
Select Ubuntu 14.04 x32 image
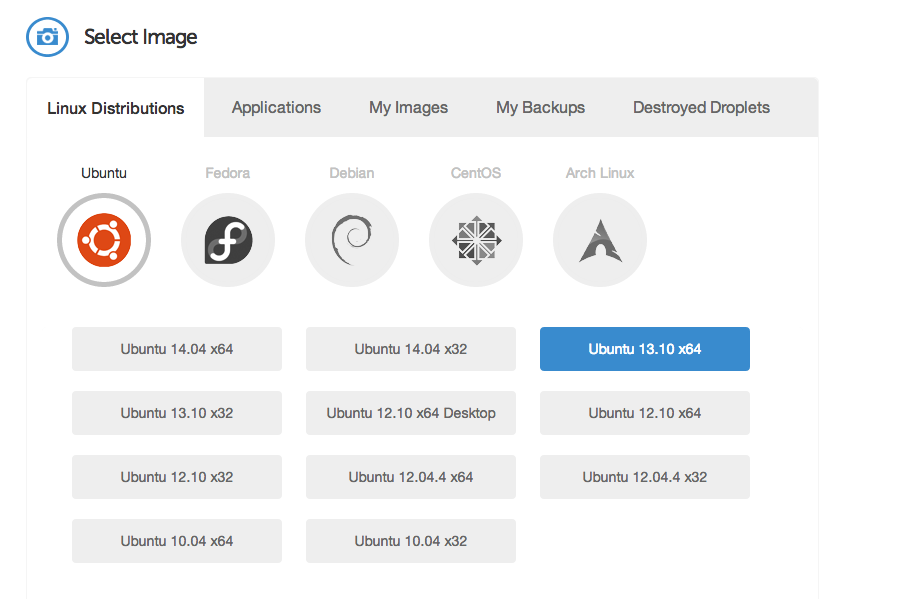(411, 349)
